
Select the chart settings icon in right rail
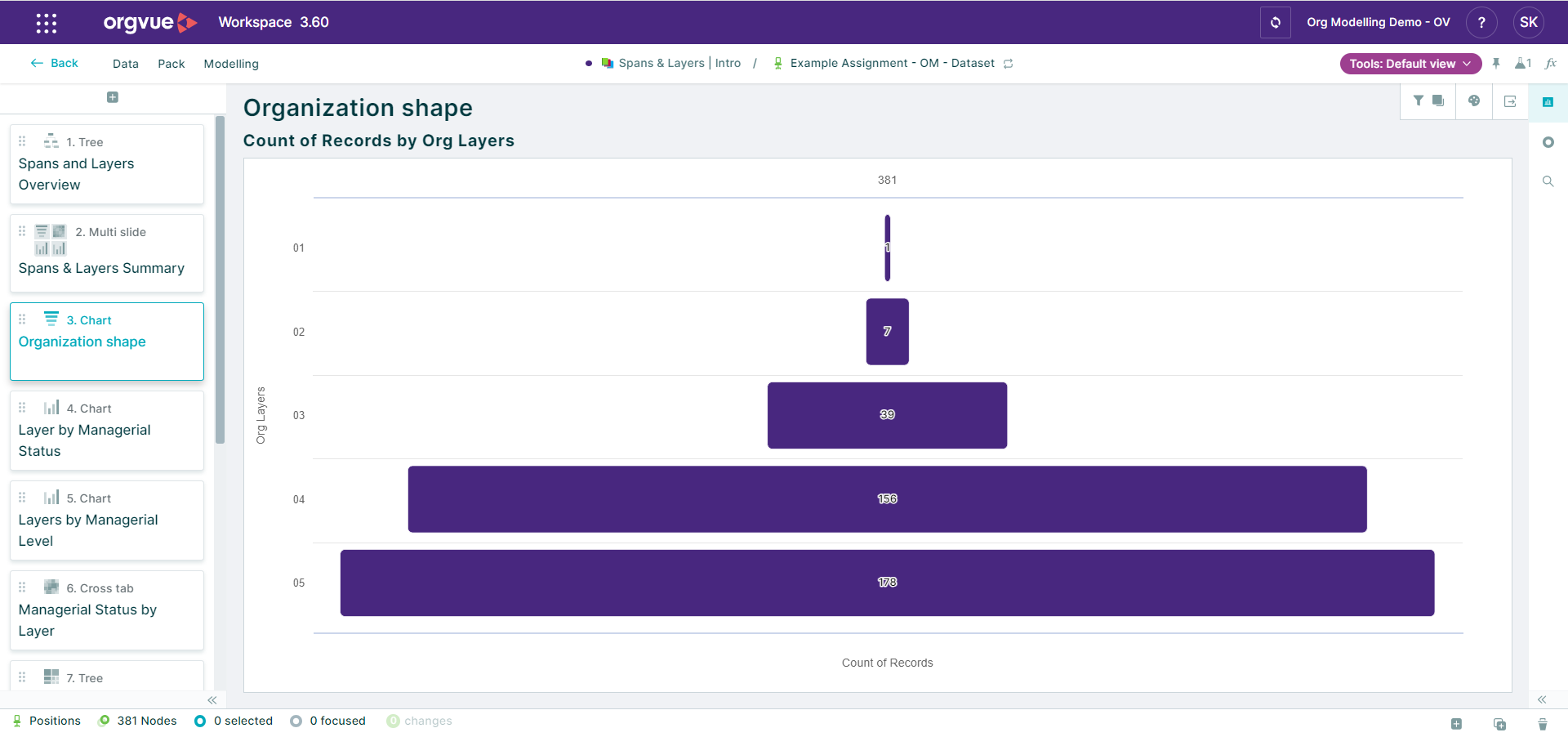[1548, 102]
